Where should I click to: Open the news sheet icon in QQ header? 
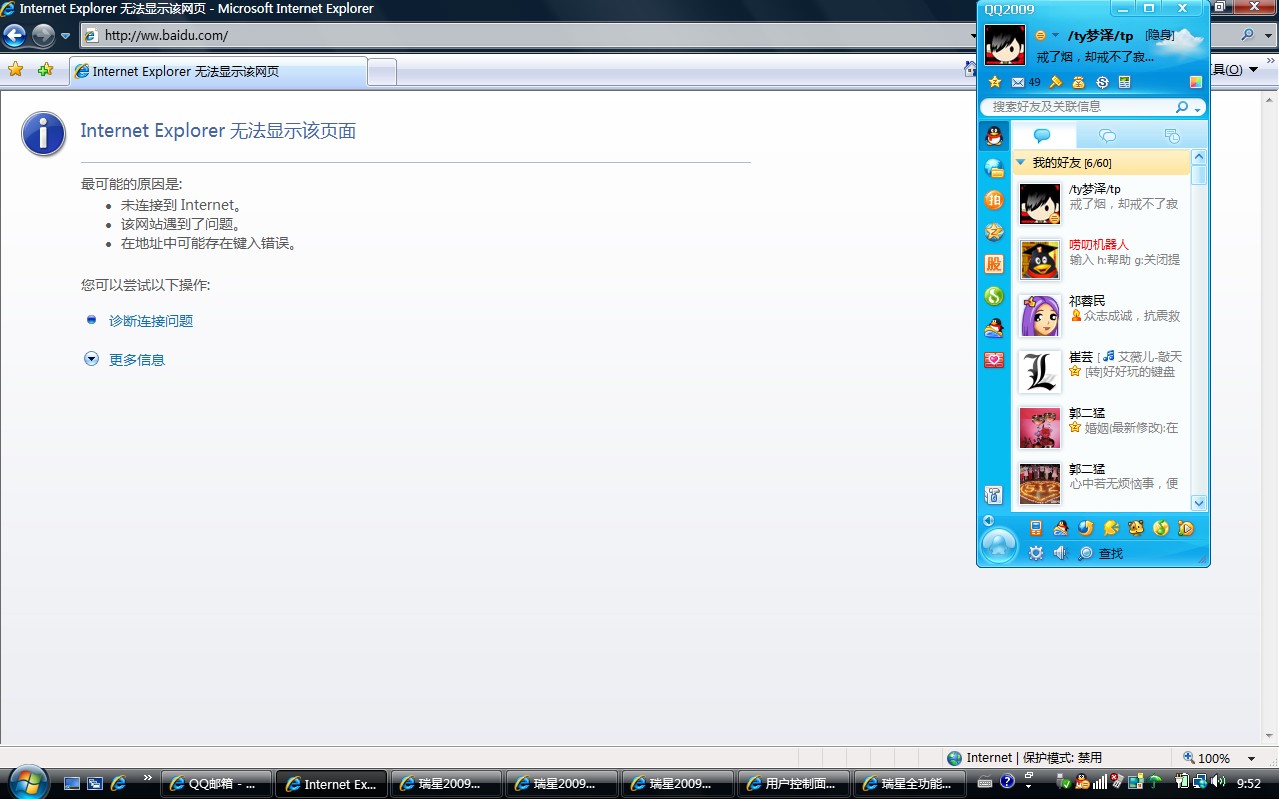click(x=1125, y=82)
